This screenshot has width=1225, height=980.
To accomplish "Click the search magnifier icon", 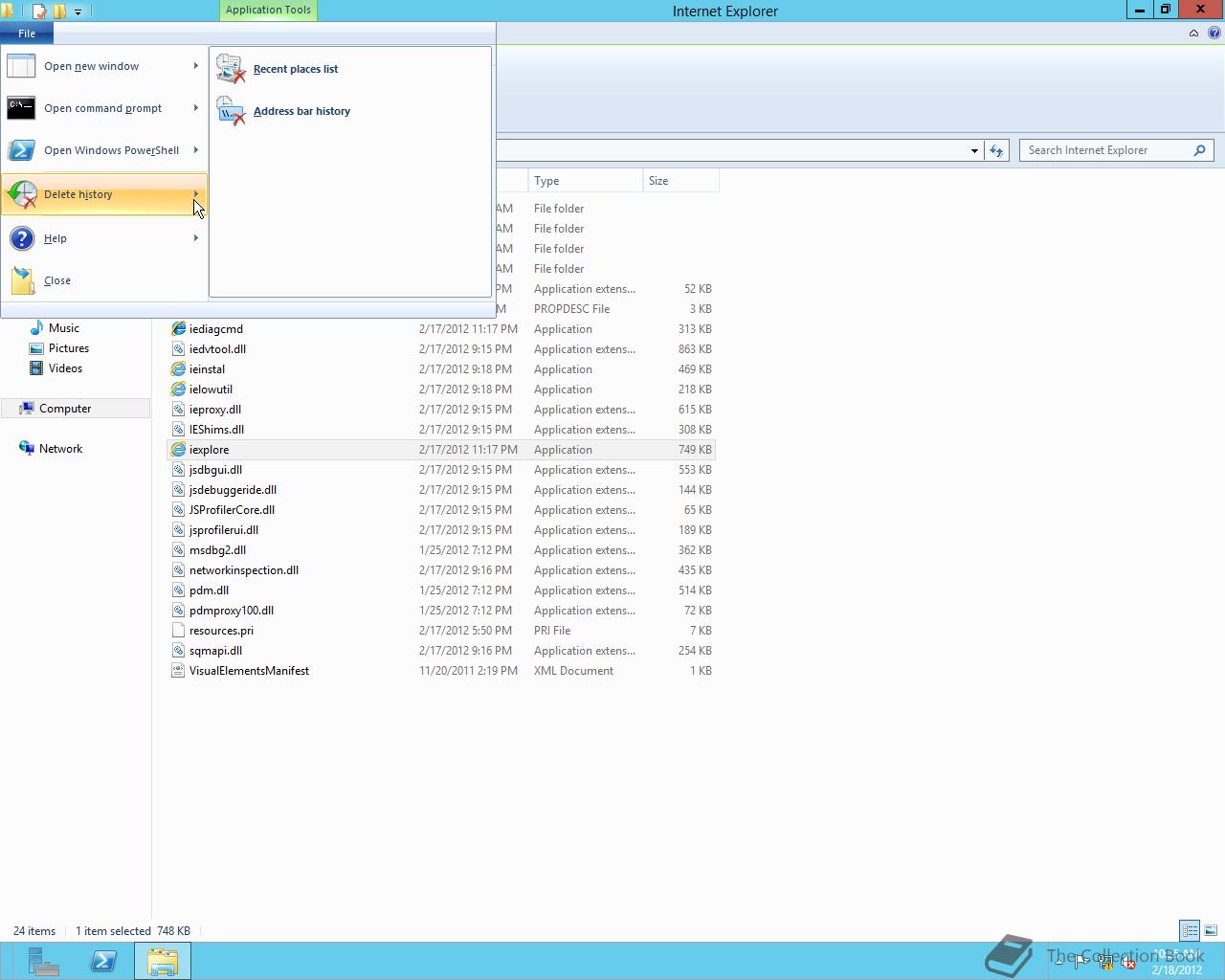I will [x=1199, y=150].
